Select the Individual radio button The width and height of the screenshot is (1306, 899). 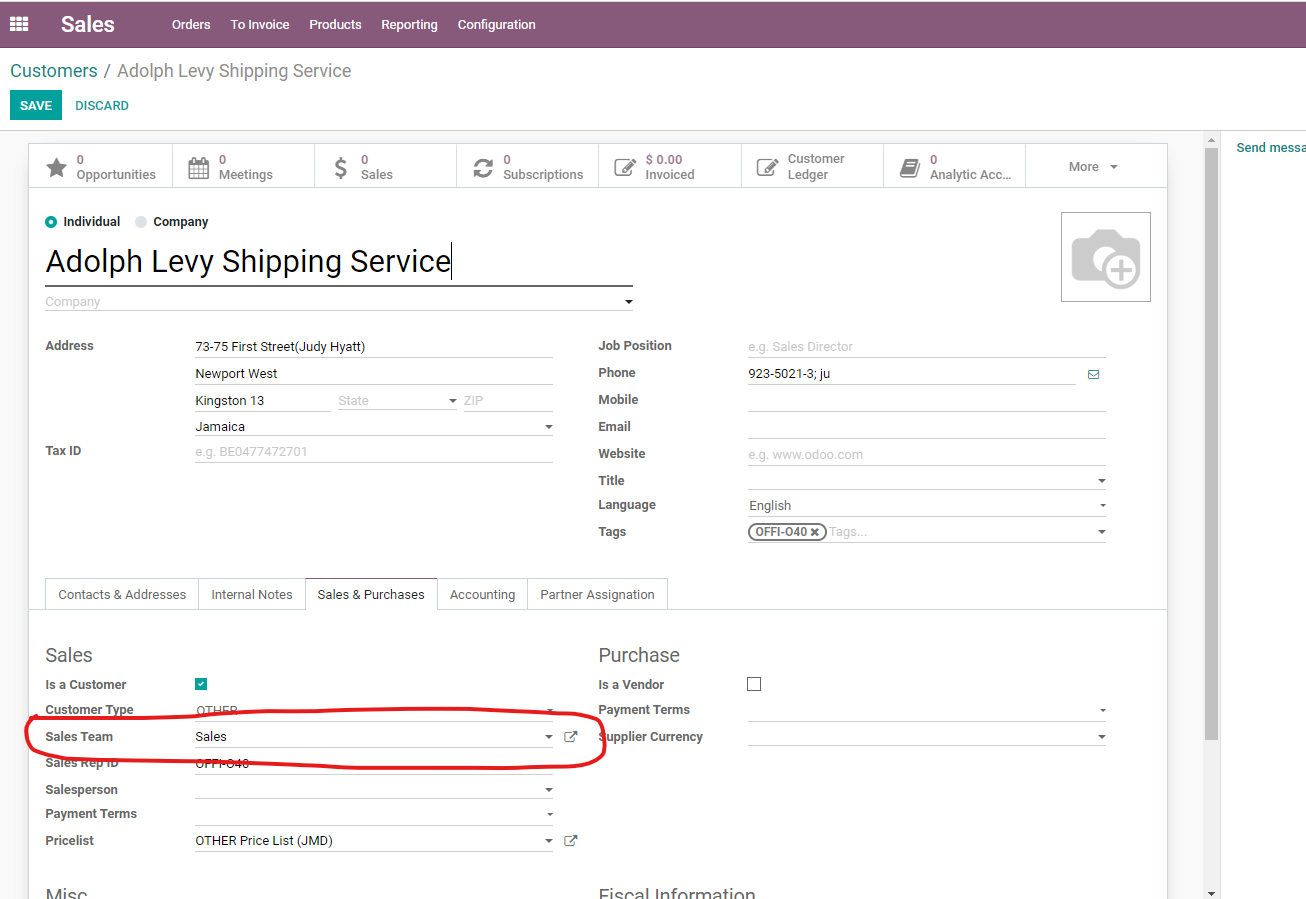coord(52,222)
